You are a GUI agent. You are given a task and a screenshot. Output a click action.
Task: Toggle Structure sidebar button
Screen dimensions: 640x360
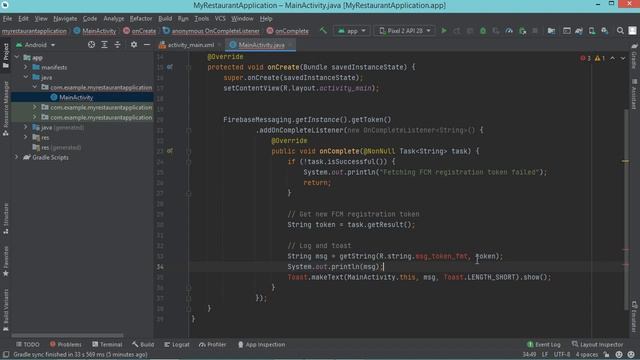click(x=5, y=218)
